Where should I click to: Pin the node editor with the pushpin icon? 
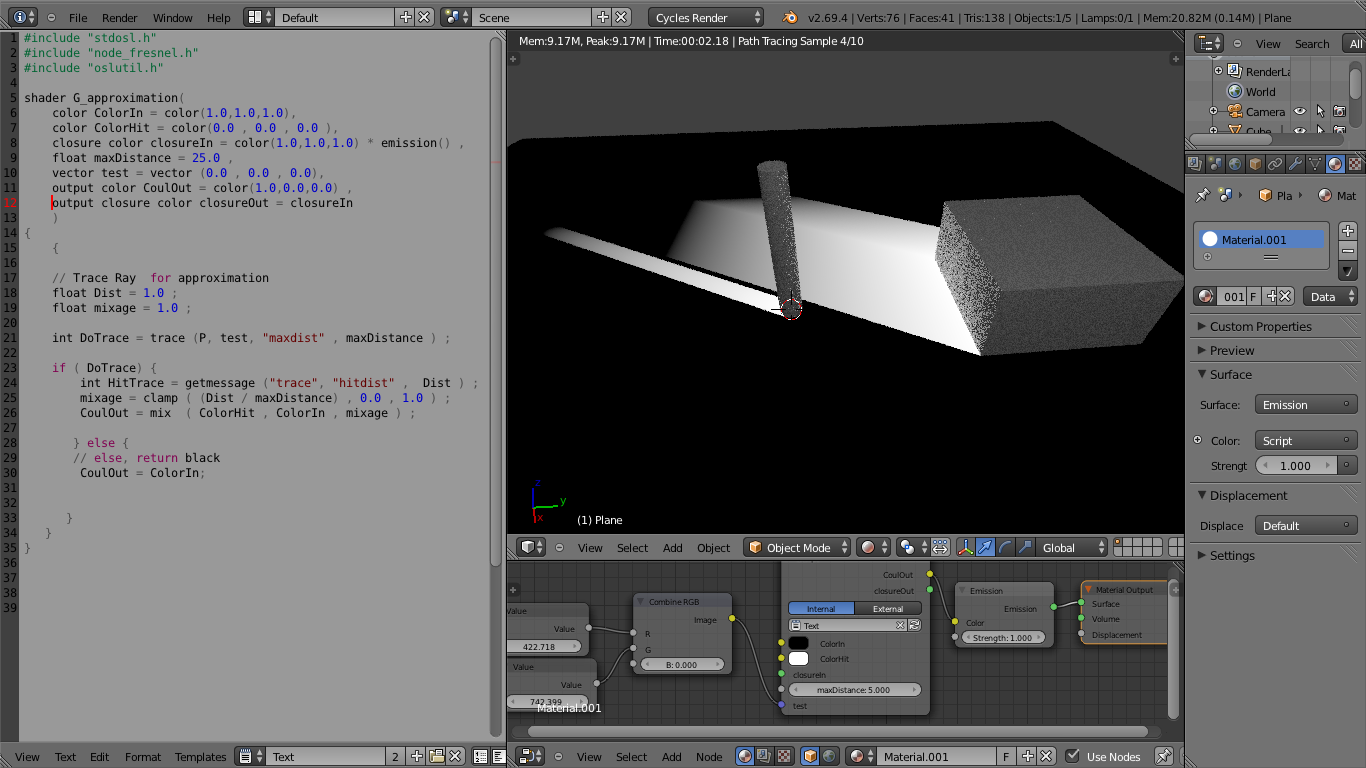tap(1164, 757)
